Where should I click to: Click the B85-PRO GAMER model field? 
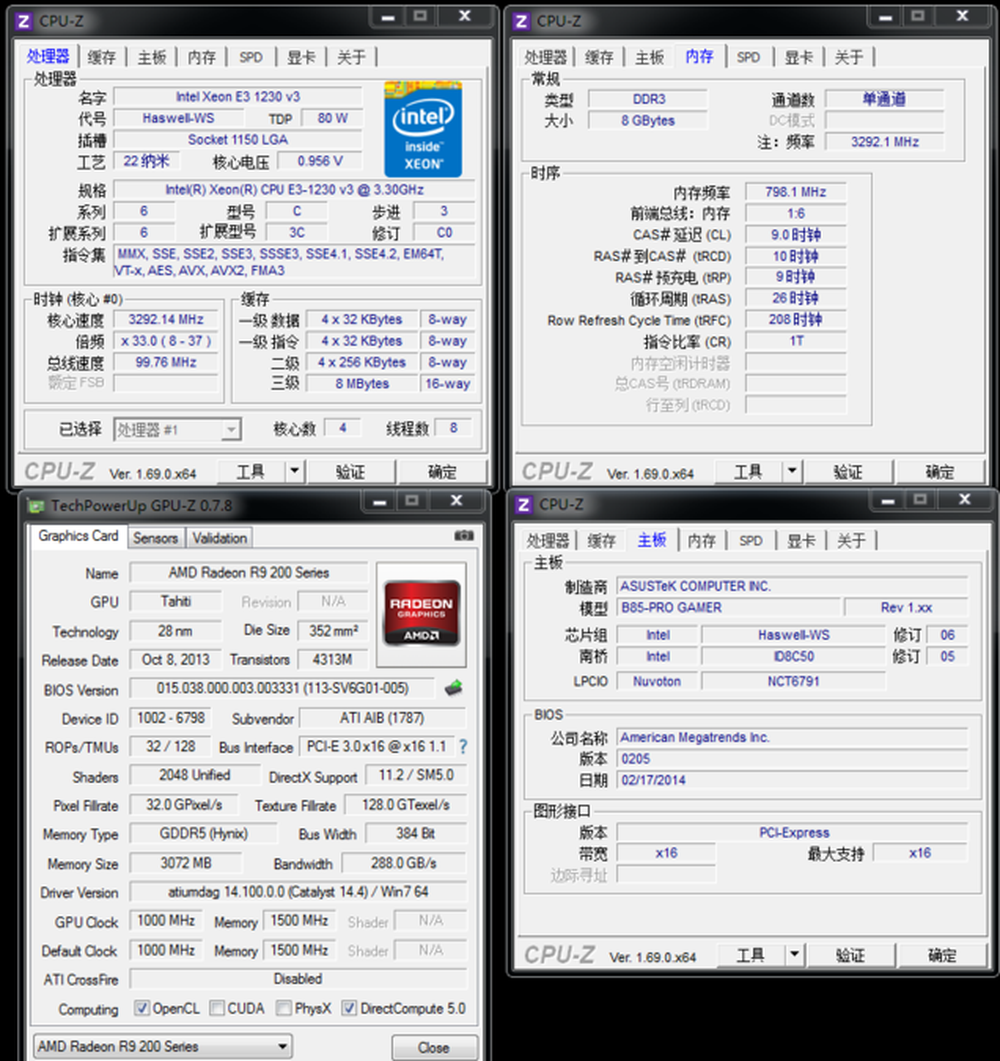click(x=729, y=608)
